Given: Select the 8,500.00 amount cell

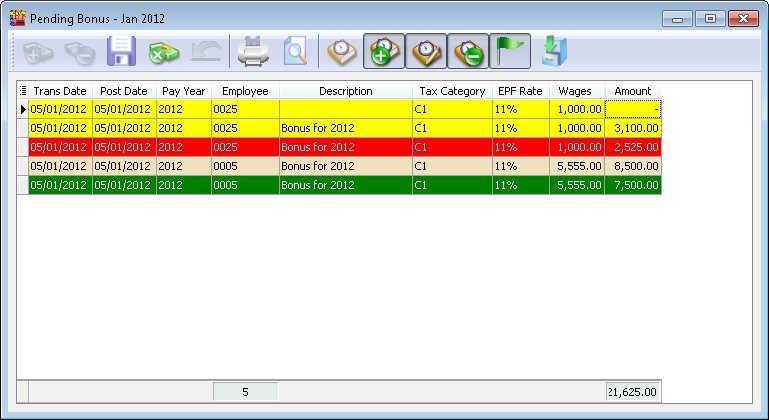Looking at the screenshot, I should pyautogui.click(x=633, y=166).
